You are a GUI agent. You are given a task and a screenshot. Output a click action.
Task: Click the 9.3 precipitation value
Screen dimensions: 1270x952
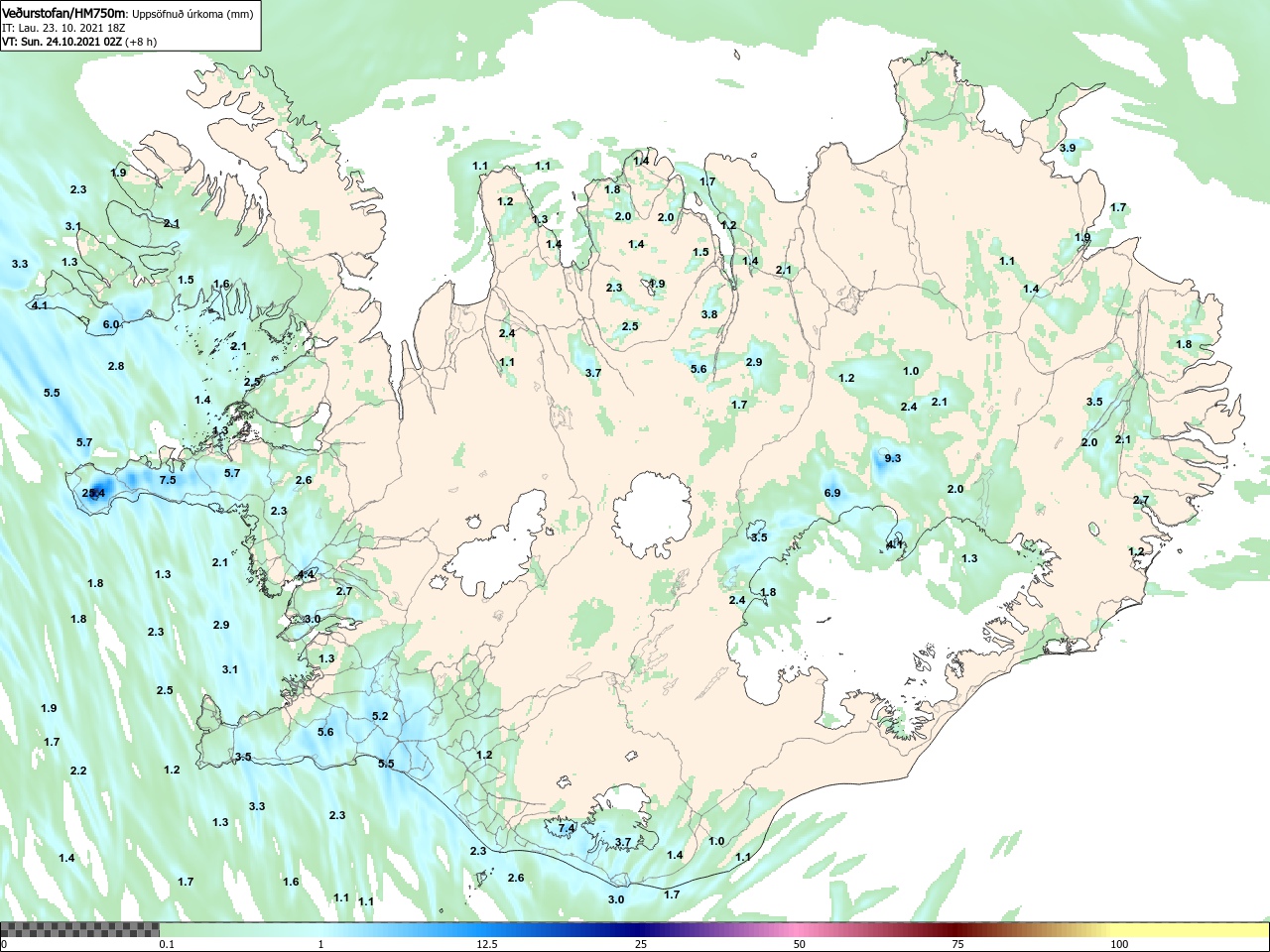(893, 458)
